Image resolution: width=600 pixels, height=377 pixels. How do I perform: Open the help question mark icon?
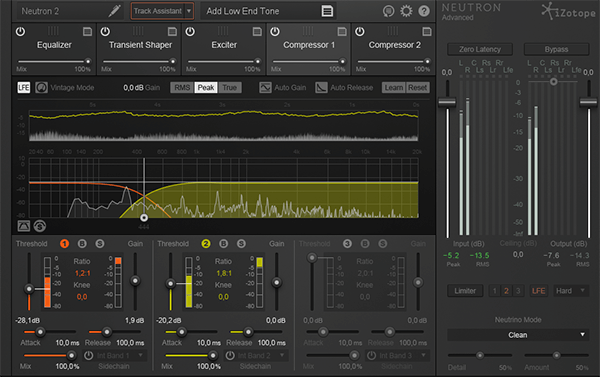tap(424, 11)
